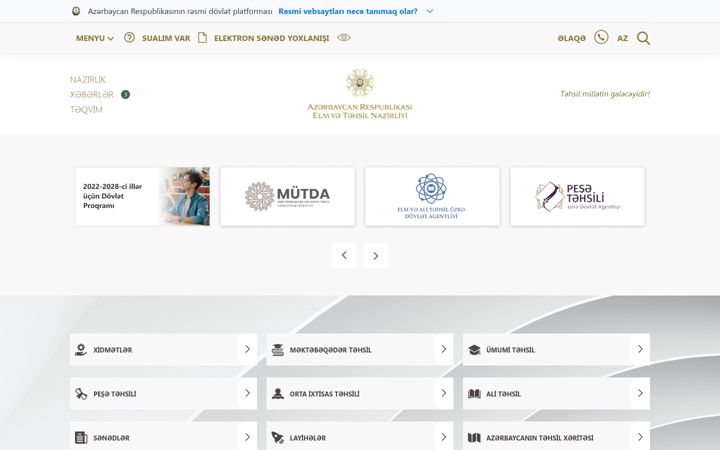
Task: Open ORTA İXTİSAS TƏHSİLİ tile
Action: [x=360, y=394]
